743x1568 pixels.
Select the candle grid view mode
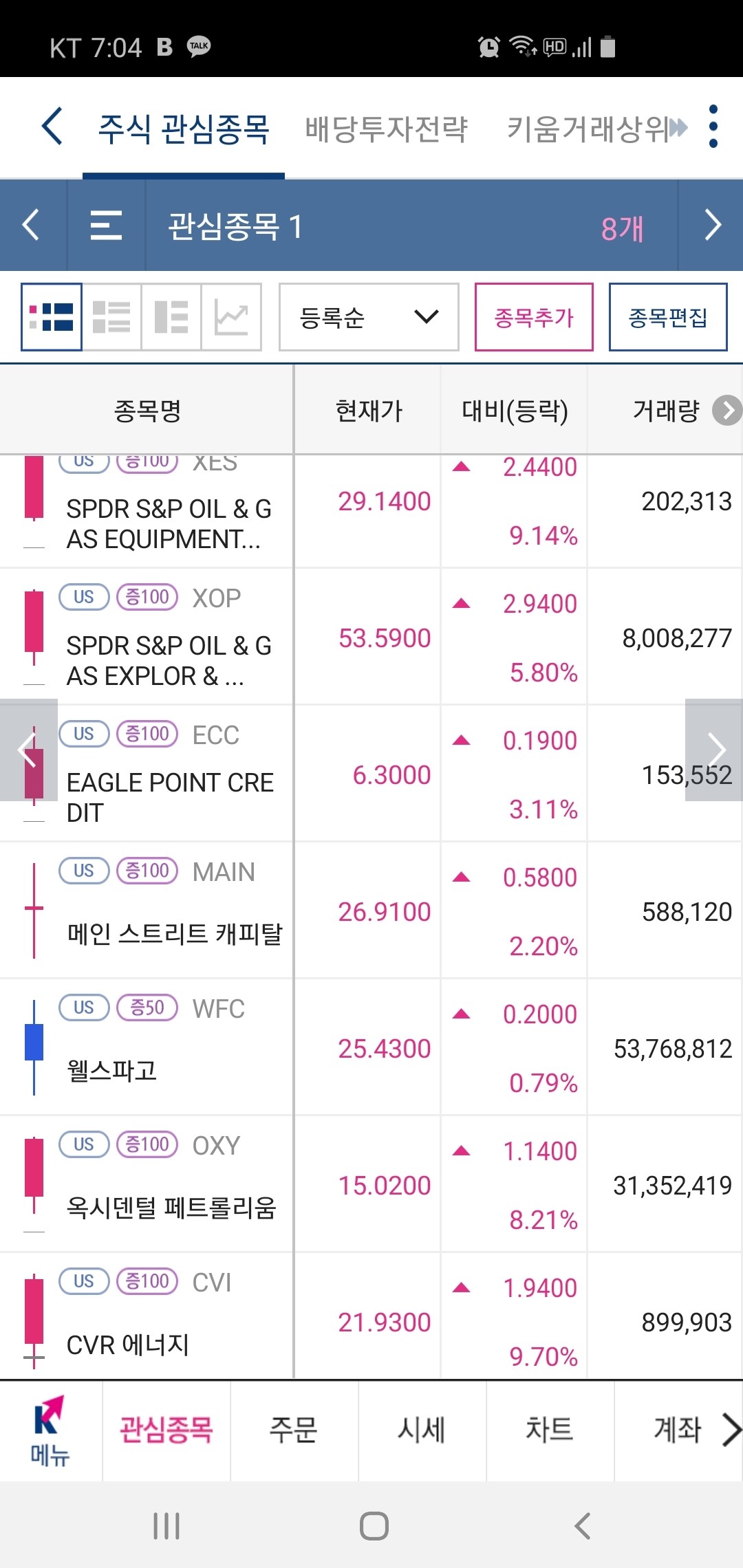[52, 317]
